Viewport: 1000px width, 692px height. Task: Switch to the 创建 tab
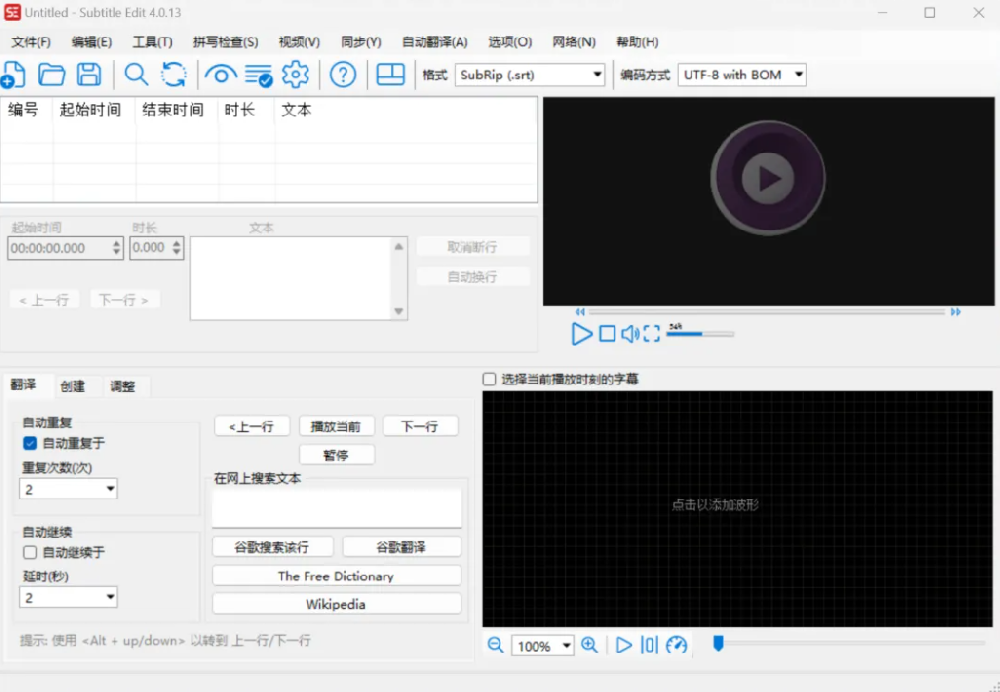[x=72, y=386]
